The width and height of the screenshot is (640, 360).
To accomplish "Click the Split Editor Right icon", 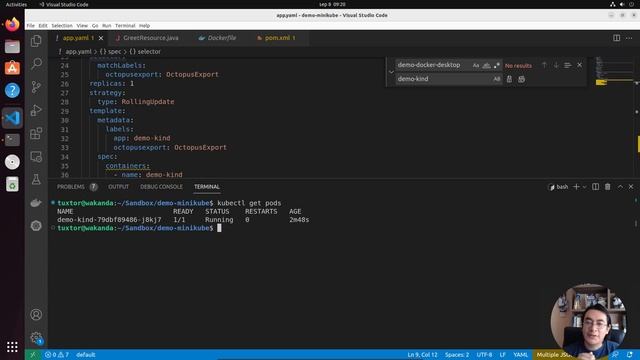I will tap(616, 38).
